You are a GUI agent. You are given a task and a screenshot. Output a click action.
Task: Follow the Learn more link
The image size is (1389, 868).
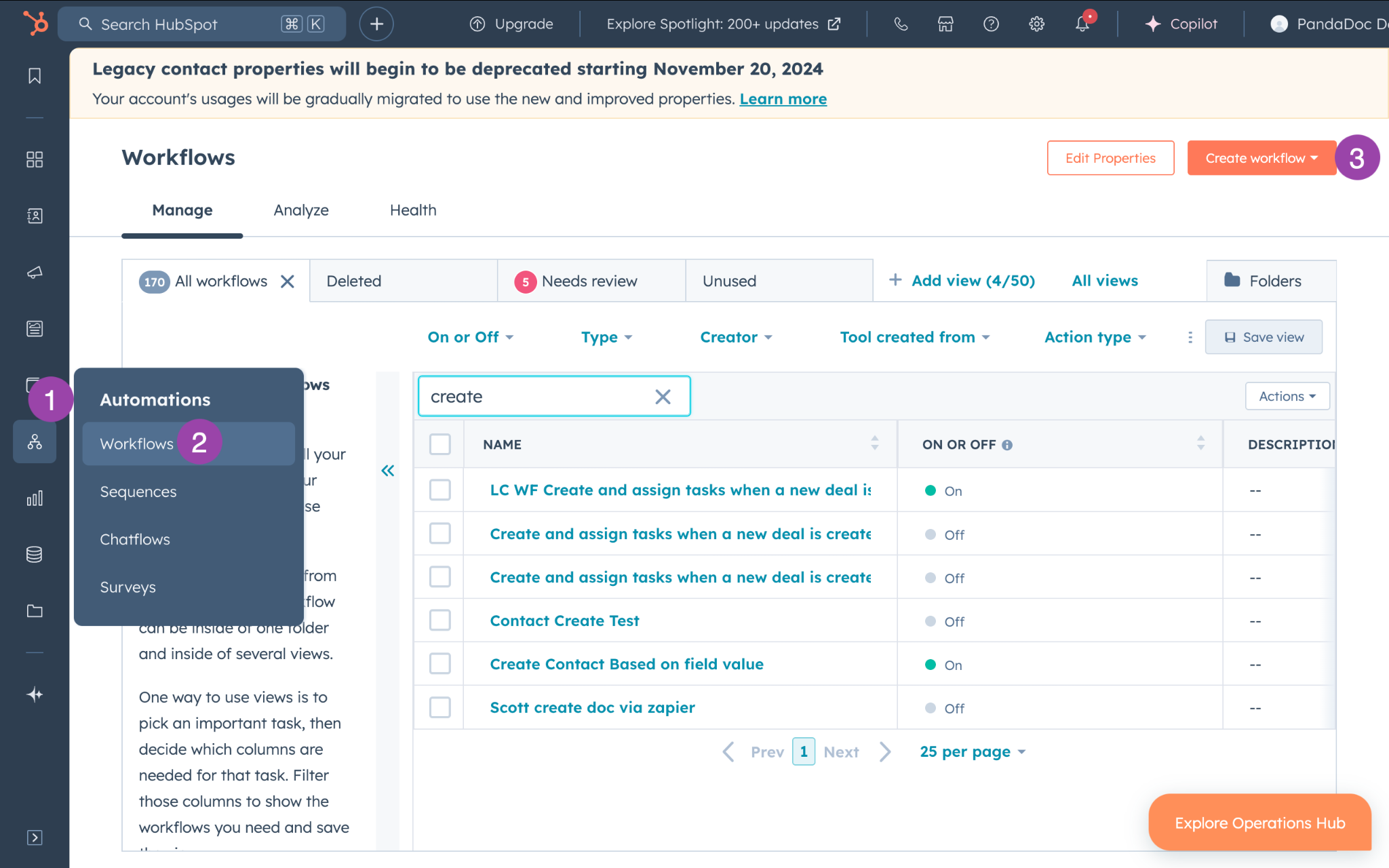pyautogui.click(x=783, y=99)
